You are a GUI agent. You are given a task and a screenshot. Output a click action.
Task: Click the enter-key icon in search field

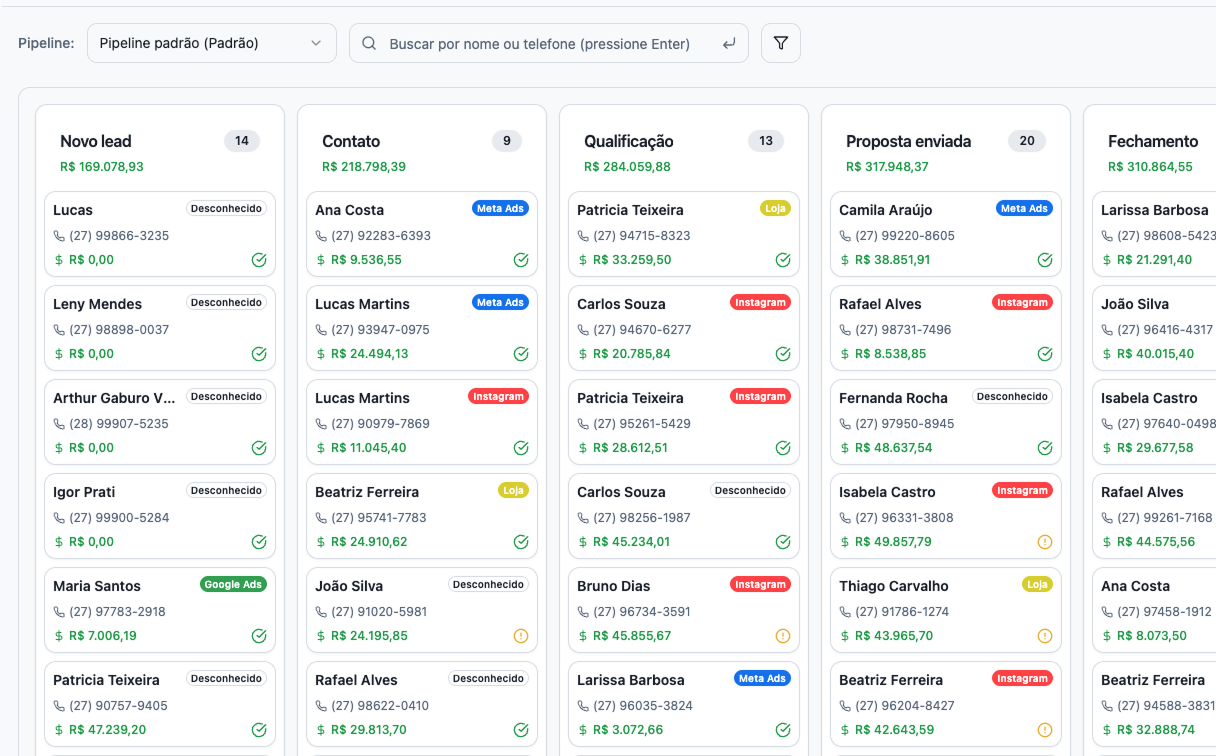[729, 43]
